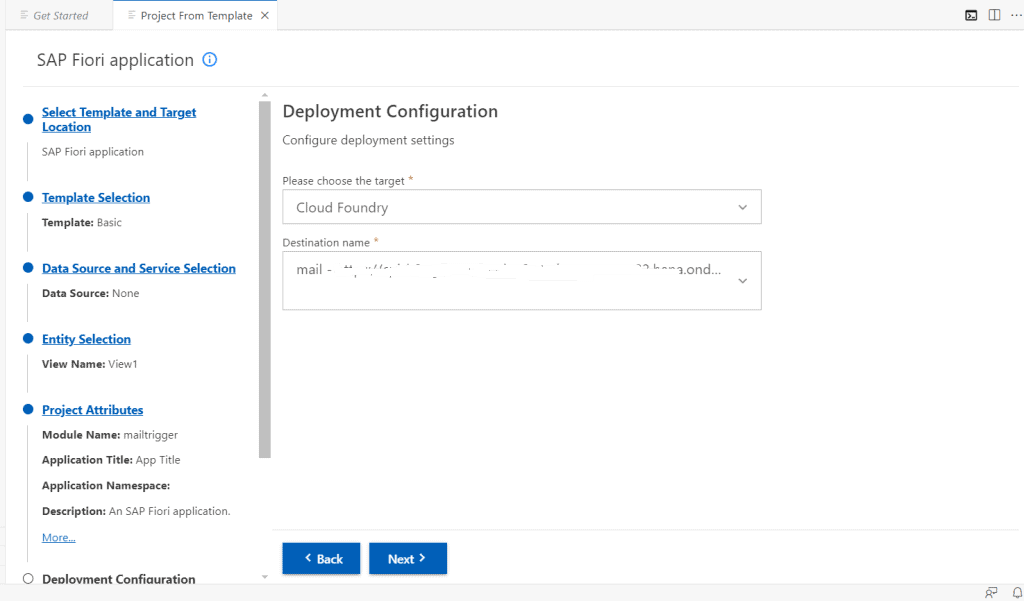The height and width of the screenshot is (601, 1024).
Task: Toggle the split editor layout icon
Action: [x=994, y=15]
